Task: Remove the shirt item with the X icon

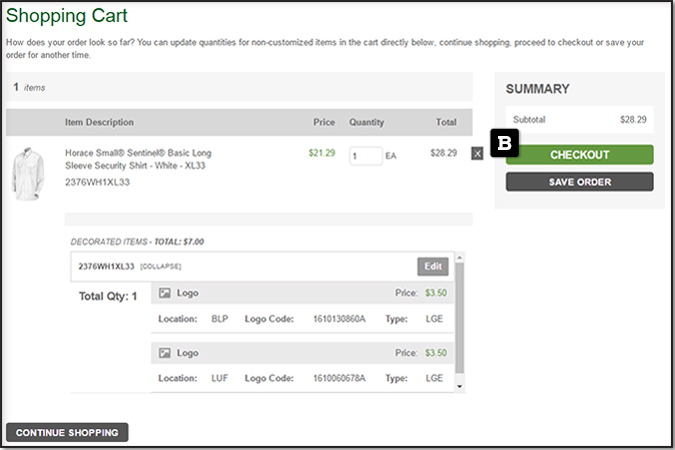Action: [477, 153]
